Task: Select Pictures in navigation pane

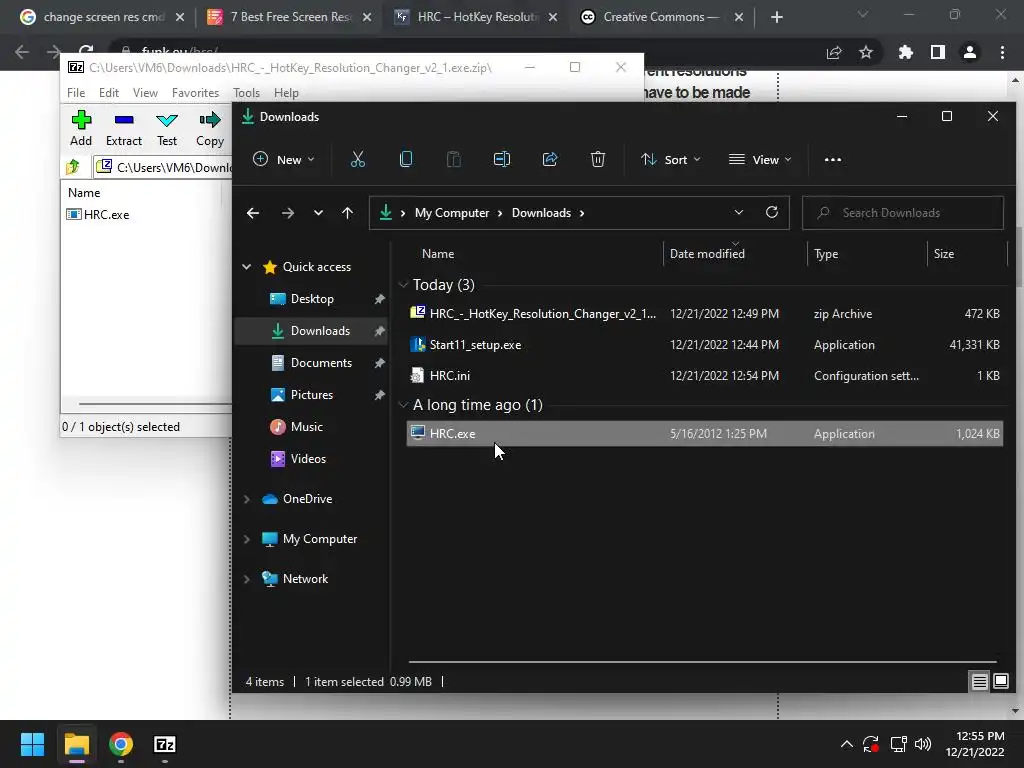Action: point(312,394)
